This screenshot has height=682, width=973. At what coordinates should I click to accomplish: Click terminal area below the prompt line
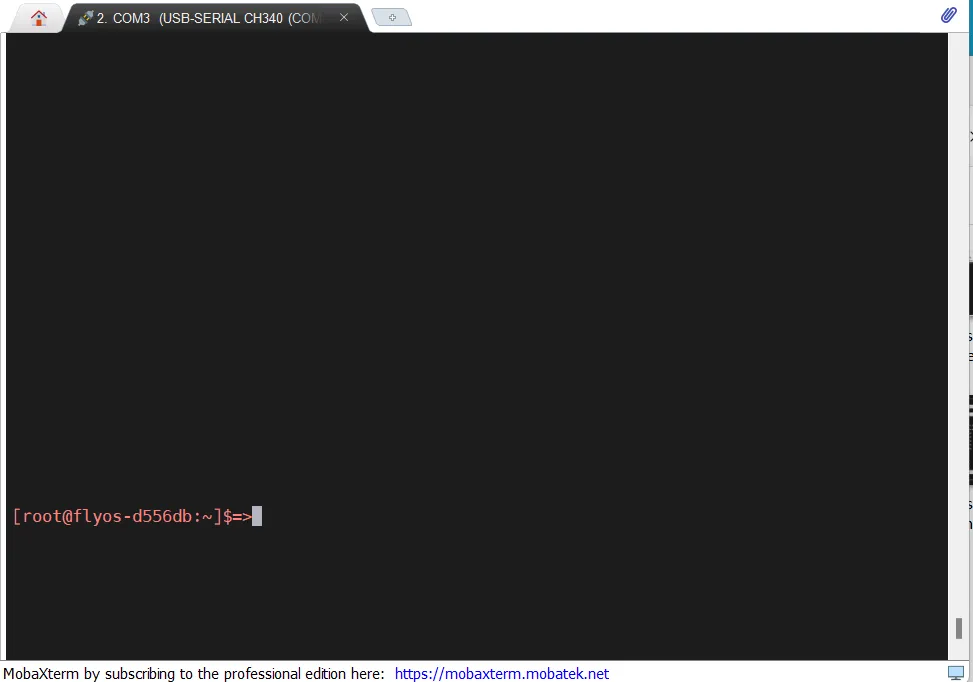470,590
